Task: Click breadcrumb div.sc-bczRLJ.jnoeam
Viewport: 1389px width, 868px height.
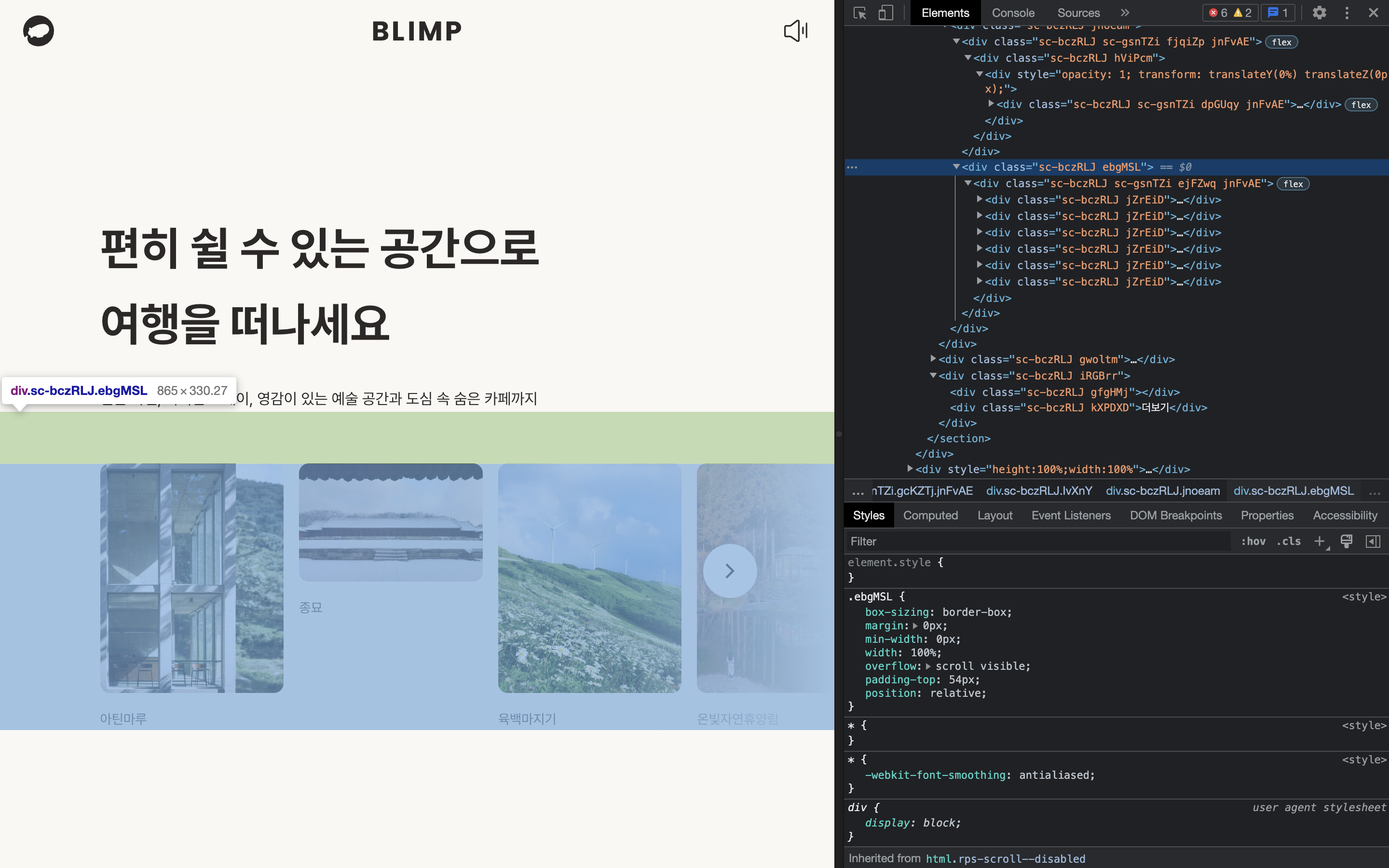Action: click(x=1163, y=491)
